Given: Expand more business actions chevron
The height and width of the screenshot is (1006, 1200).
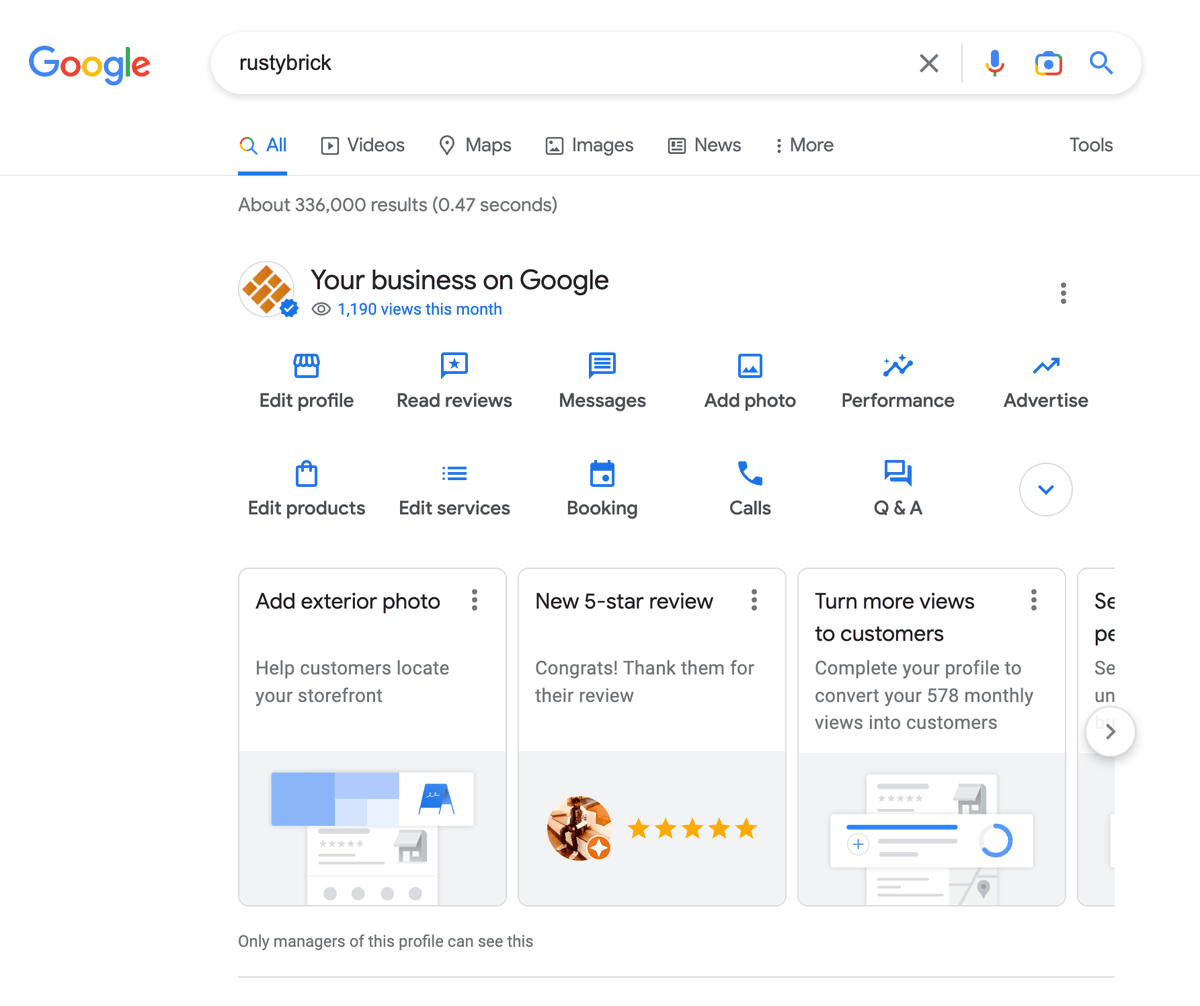Looking at the screenshot, I should click(x=1046, y=490).
